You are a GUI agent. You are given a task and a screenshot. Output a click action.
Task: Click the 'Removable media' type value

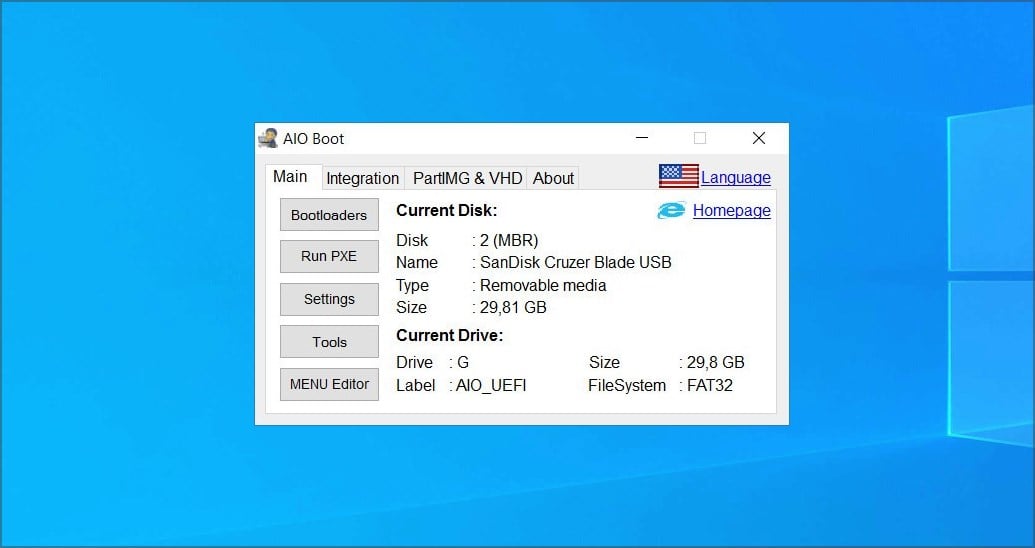click(543, 285)
